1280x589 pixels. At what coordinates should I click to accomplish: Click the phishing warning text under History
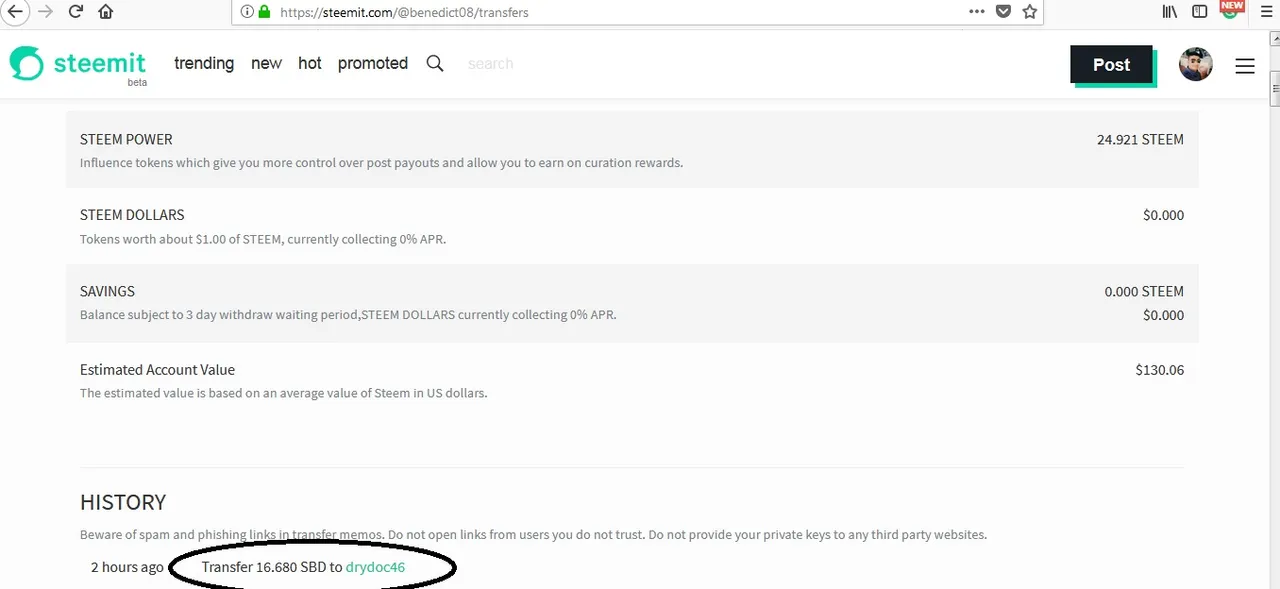tap(533, 535)
